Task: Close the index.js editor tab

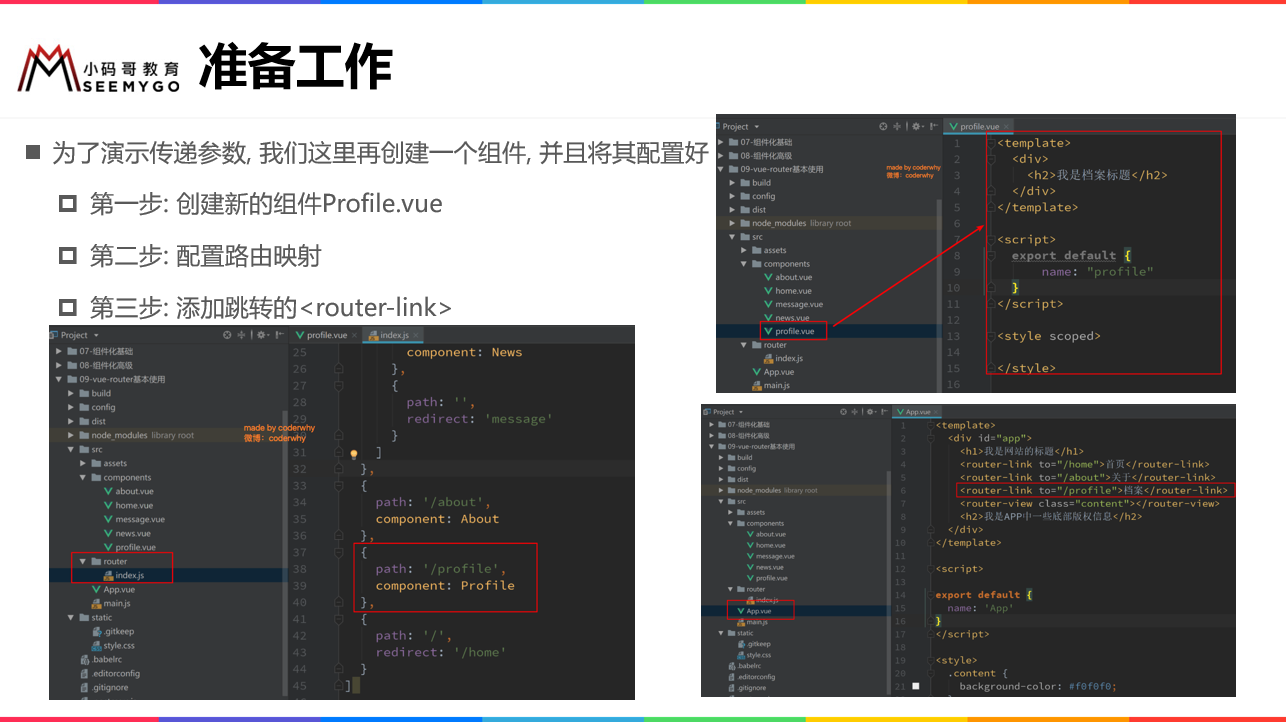Action: [x=416, y=335]
